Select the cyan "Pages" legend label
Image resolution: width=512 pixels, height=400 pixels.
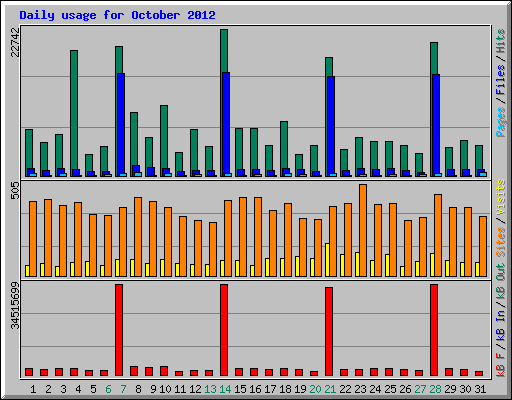[x=501, y=122]
